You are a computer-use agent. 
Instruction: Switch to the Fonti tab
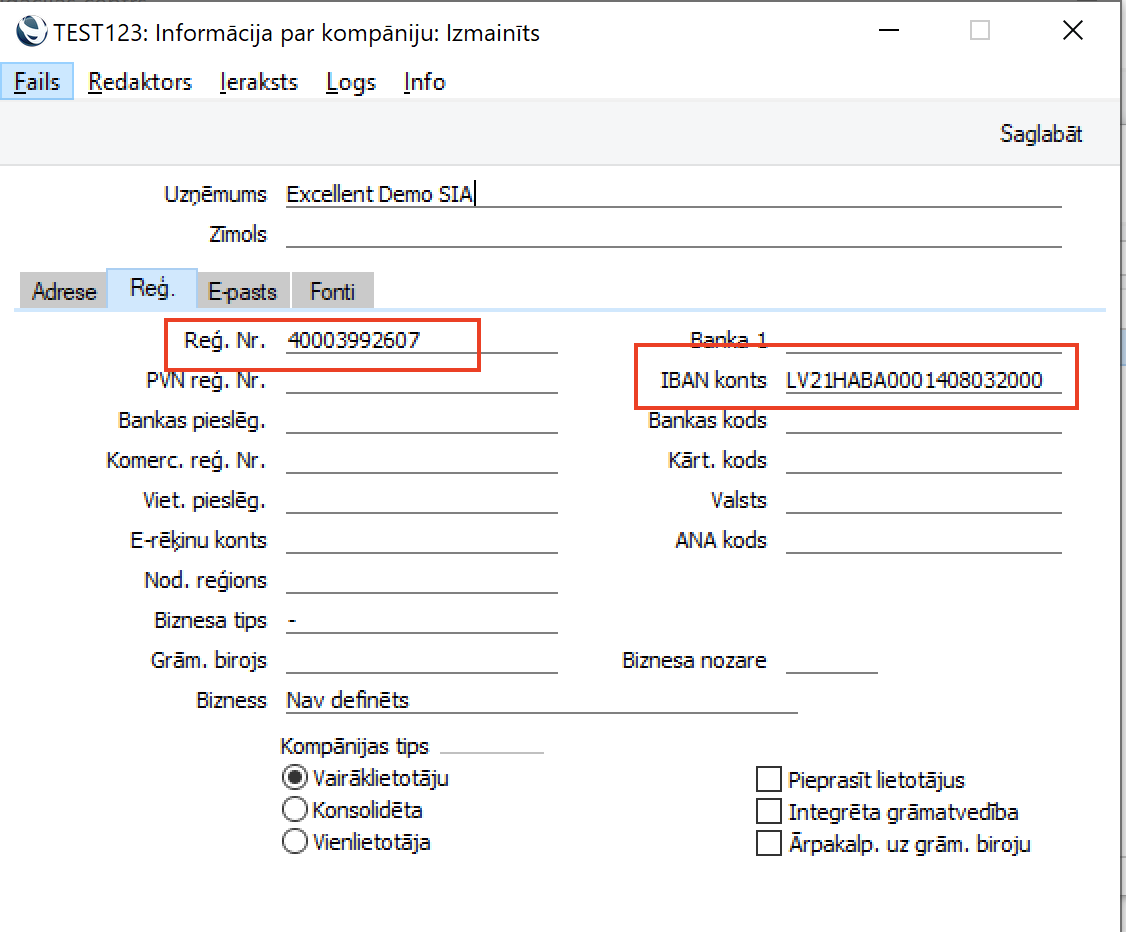(332, 292)
